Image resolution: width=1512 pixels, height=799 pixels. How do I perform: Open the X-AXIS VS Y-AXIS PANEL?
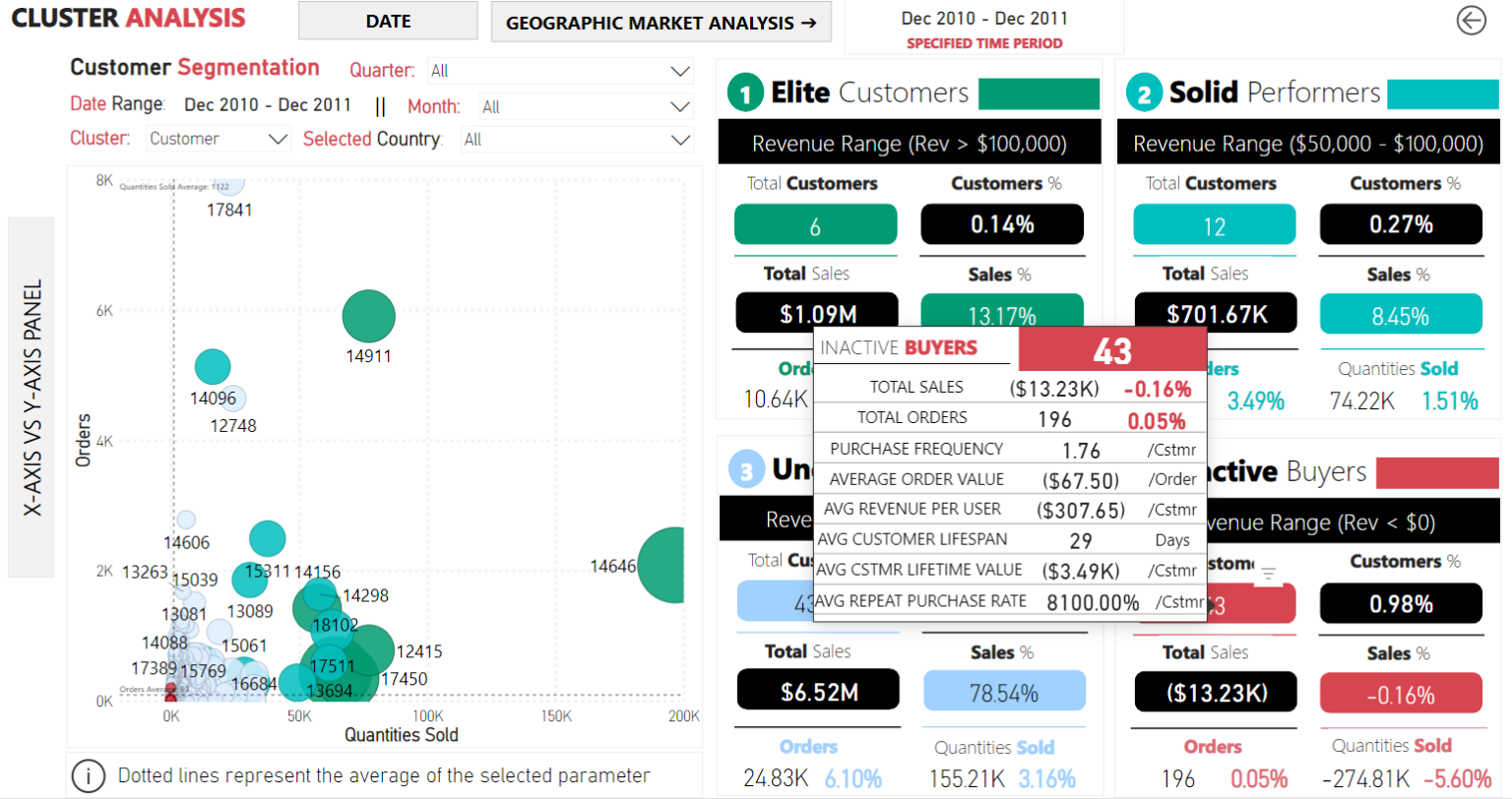tap(31, 398)
